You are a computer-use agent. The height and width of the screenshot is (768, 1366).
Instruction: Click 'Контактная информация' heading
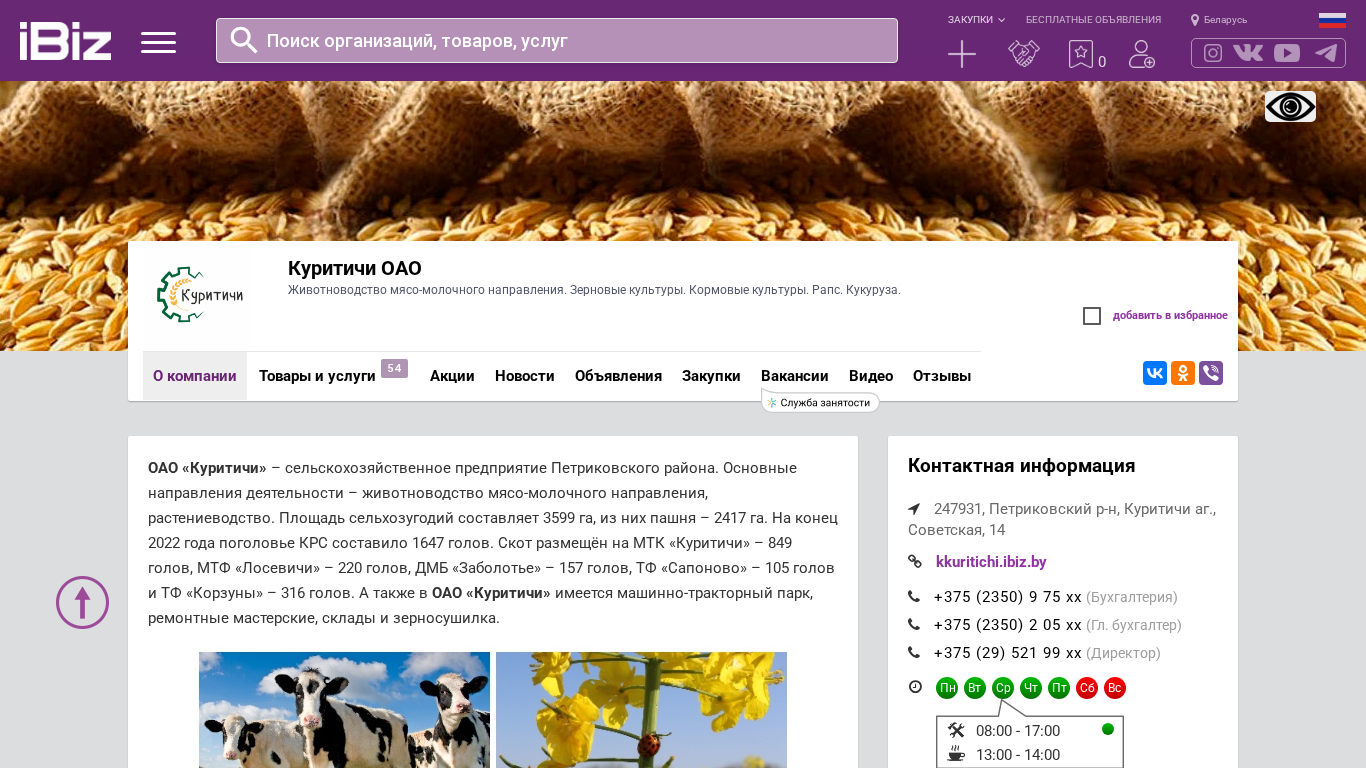click(x=1021, y=466)
